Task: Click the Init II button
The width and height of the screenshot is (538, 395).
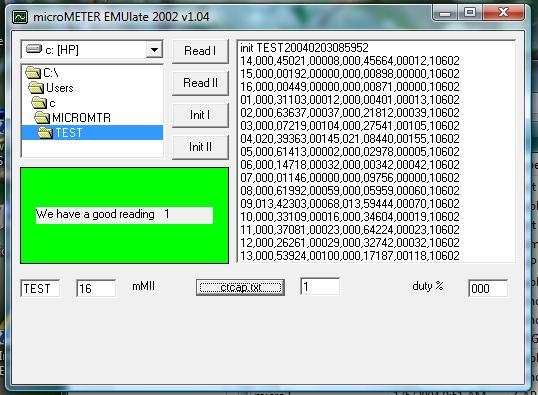Action: point(200,147)
